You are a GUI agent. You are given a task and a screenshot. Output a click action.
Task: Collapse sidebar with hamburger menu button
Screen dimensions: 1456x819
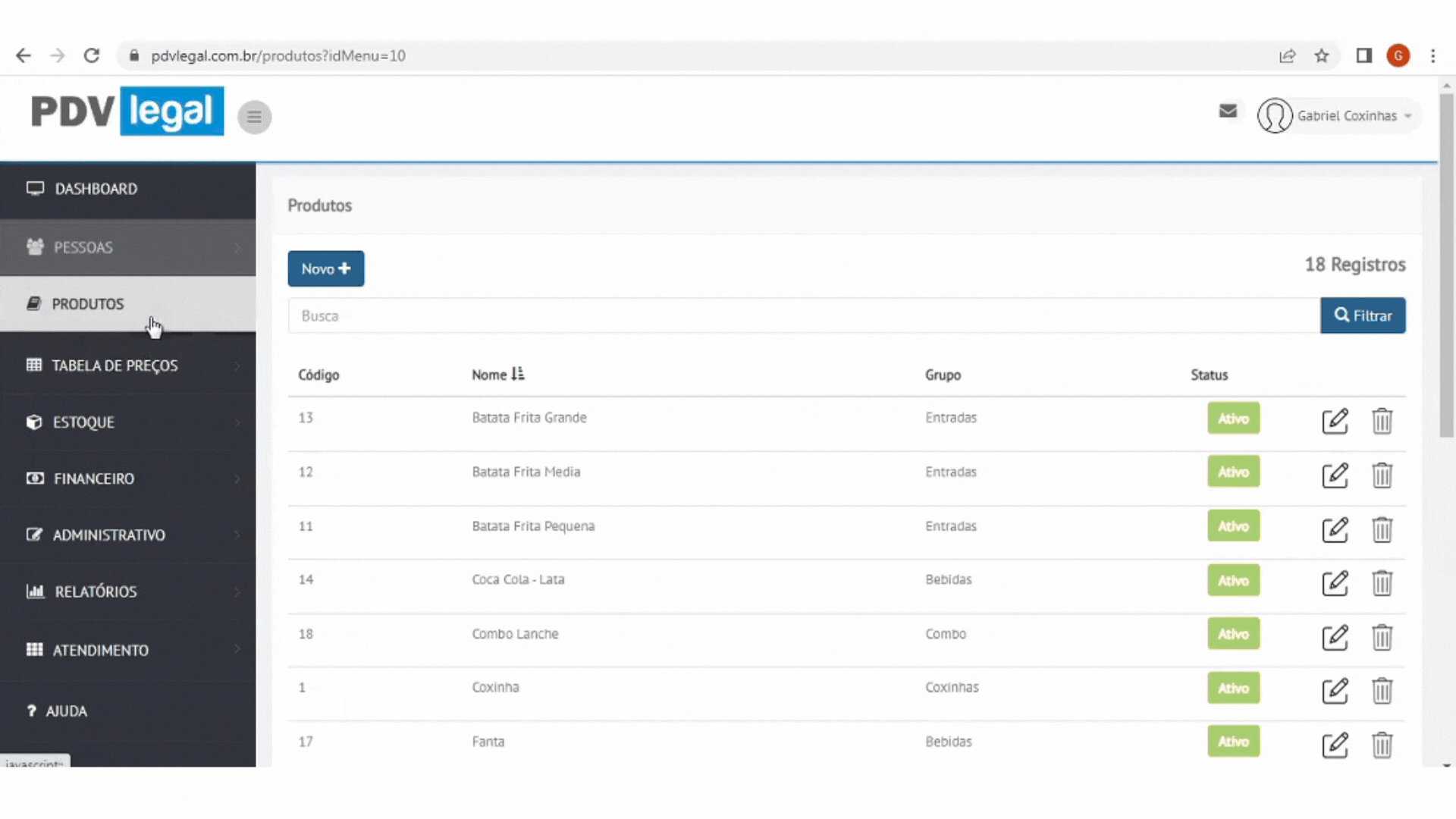[x=254, y=117]
